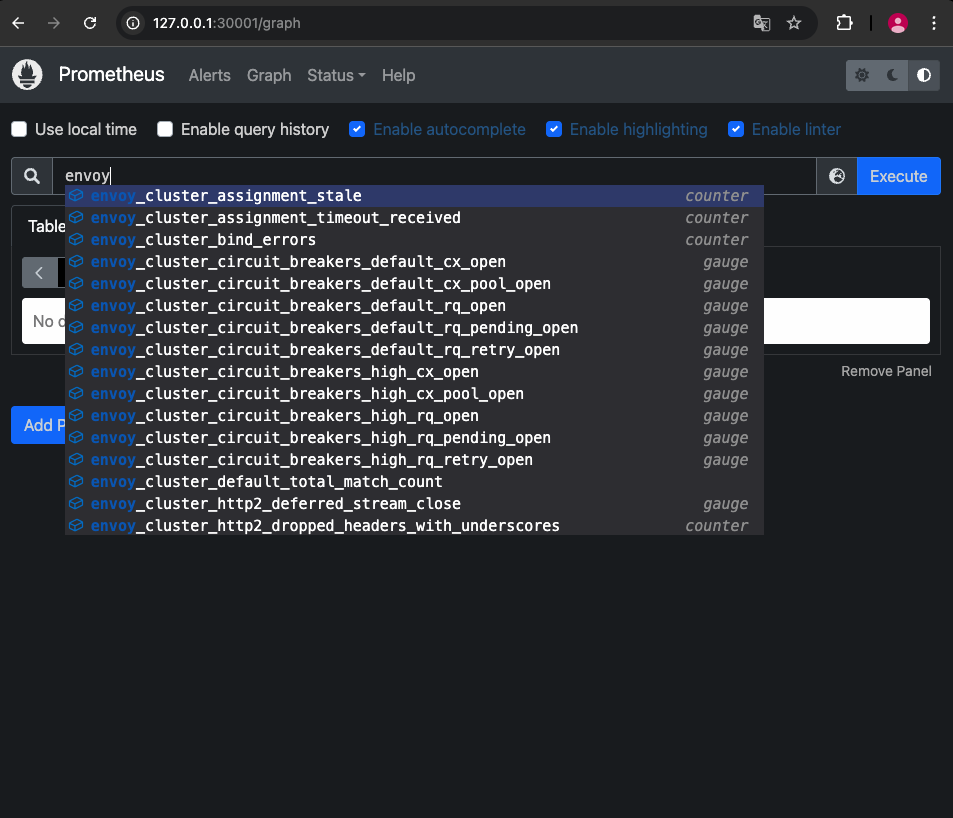
Task: Click the icon beside envoy_cluster_http2_deferred_stream_close
Action: pos(76,503)
